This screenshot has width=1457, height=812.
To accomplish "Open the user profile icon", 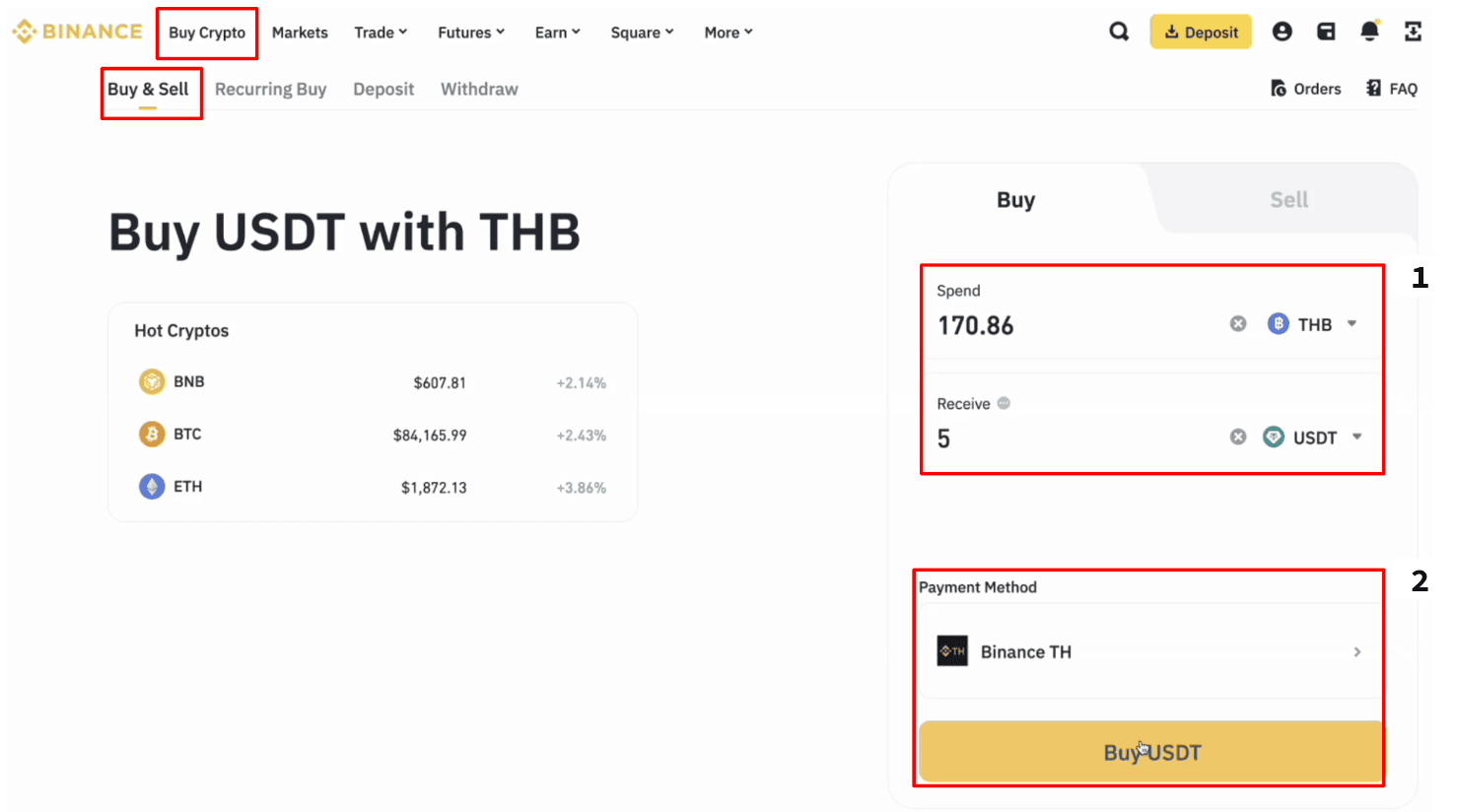I will coord(1282,32).
